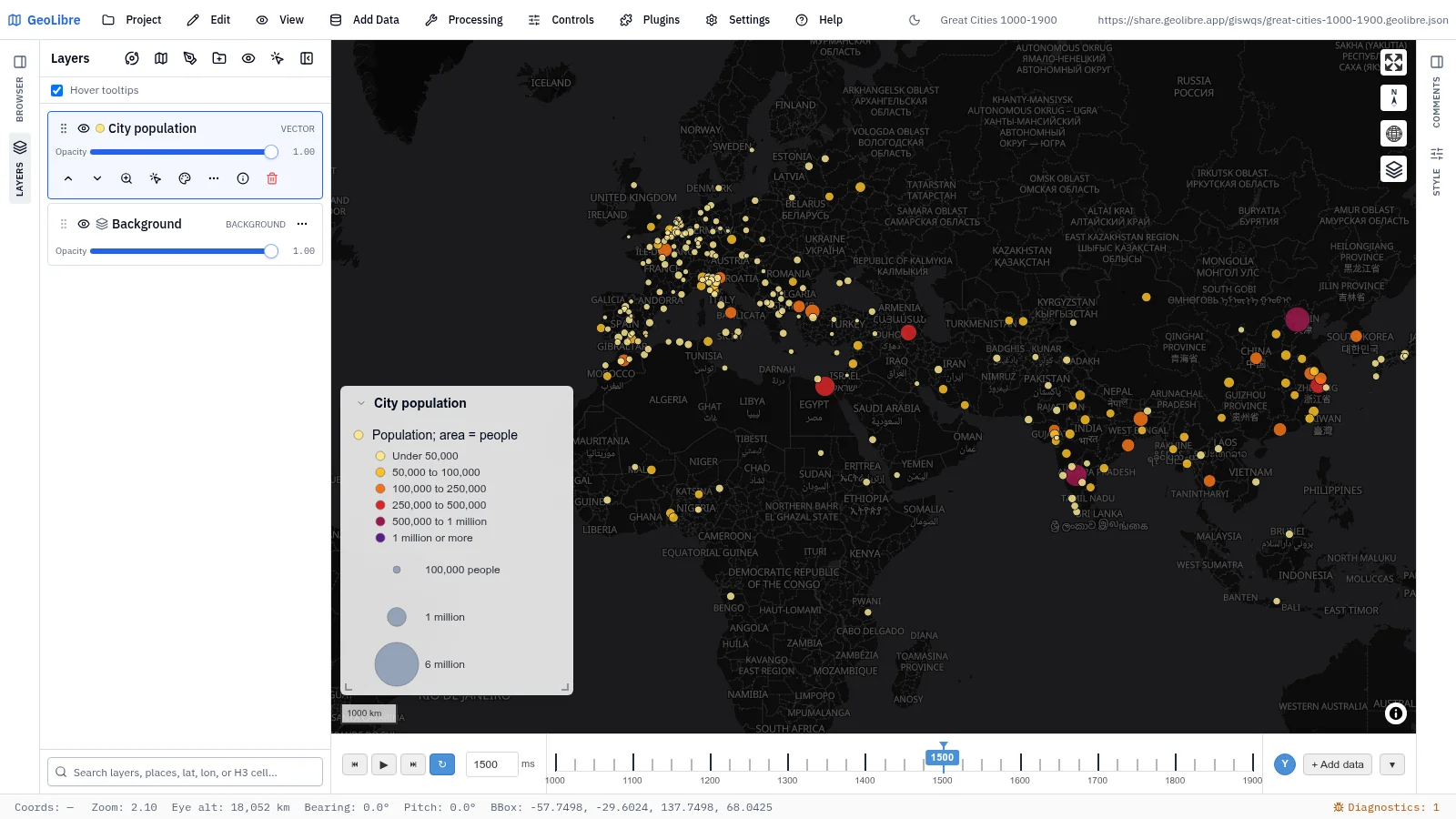This screenshot has width=1456, height=819.
Task: Open the map layers stack control
Action: pos(1393,169)
